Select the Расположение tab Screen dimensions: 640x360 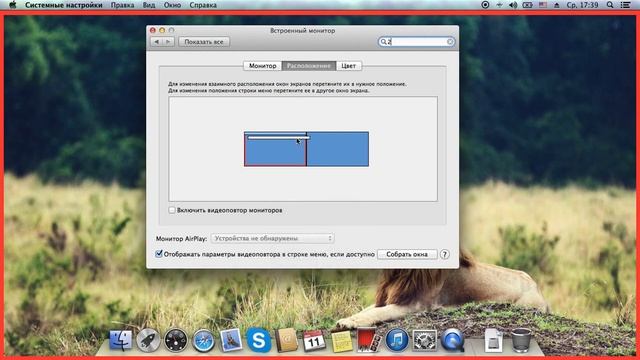click(x=309, y=66)
